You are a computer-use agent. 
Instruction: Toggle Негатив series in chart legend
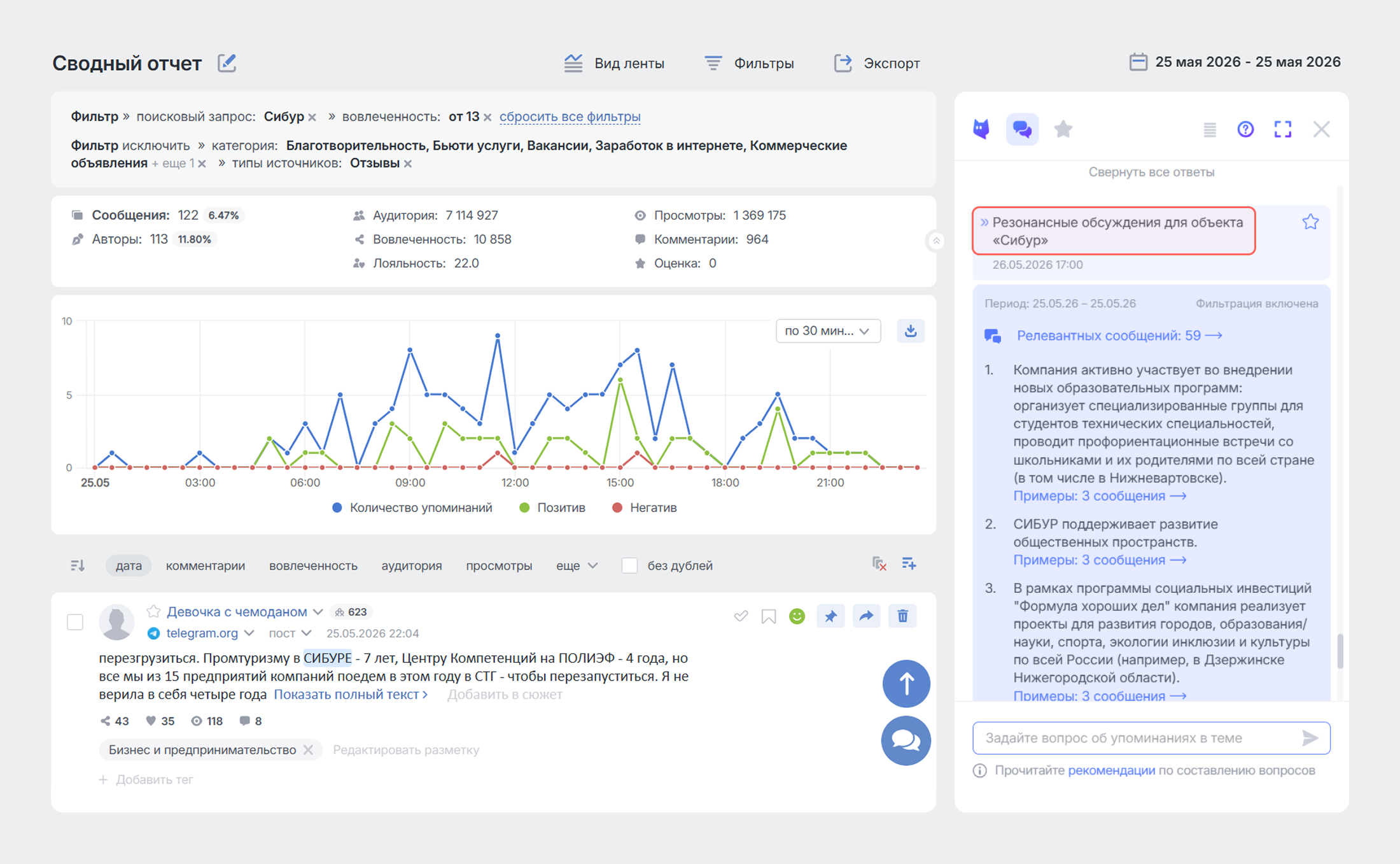tap(644, 507)
